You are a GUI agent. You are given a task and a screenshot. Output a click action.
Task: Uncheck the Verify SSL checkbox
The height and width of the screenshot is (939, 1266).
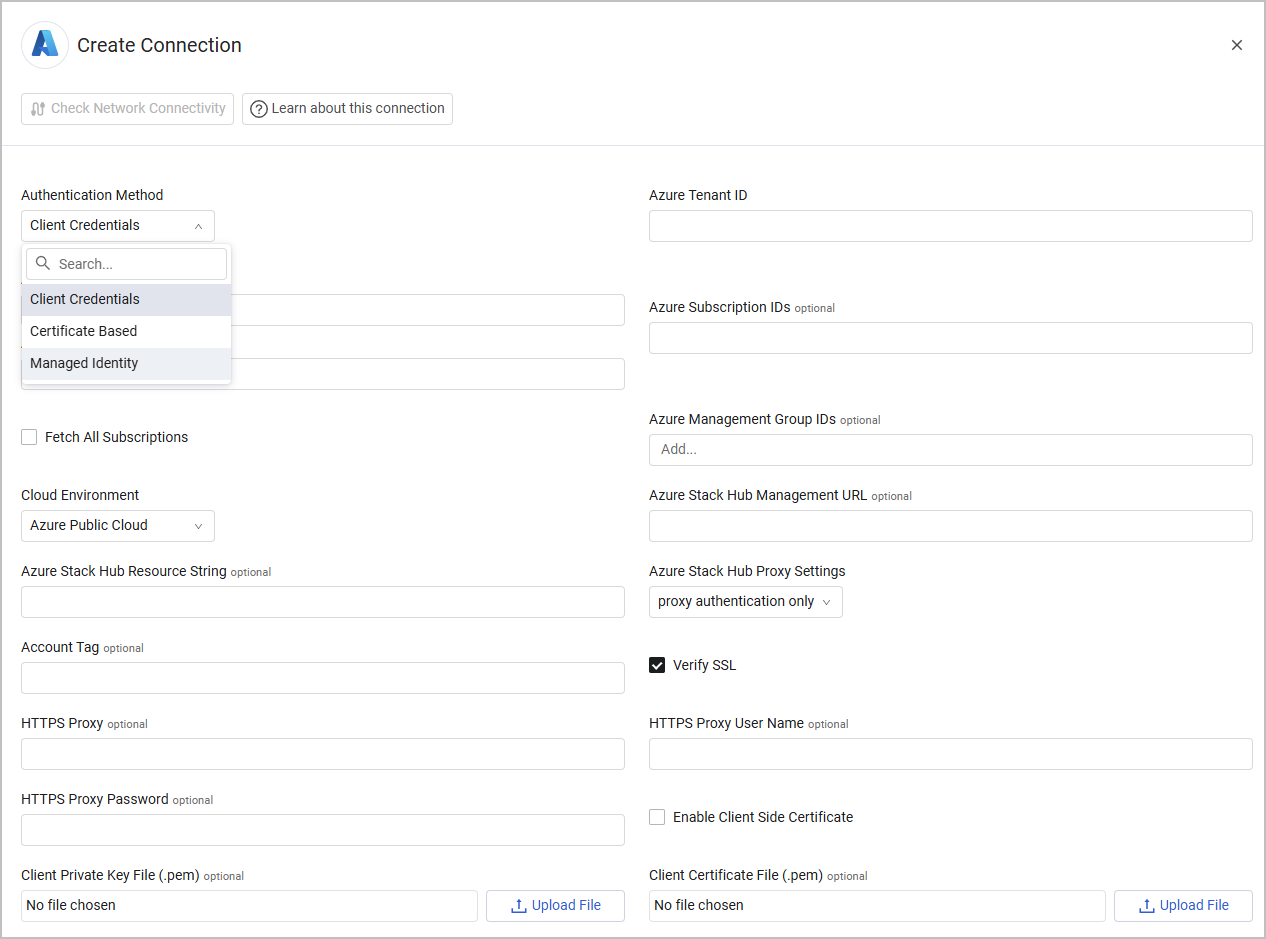[x=657, y=665]
